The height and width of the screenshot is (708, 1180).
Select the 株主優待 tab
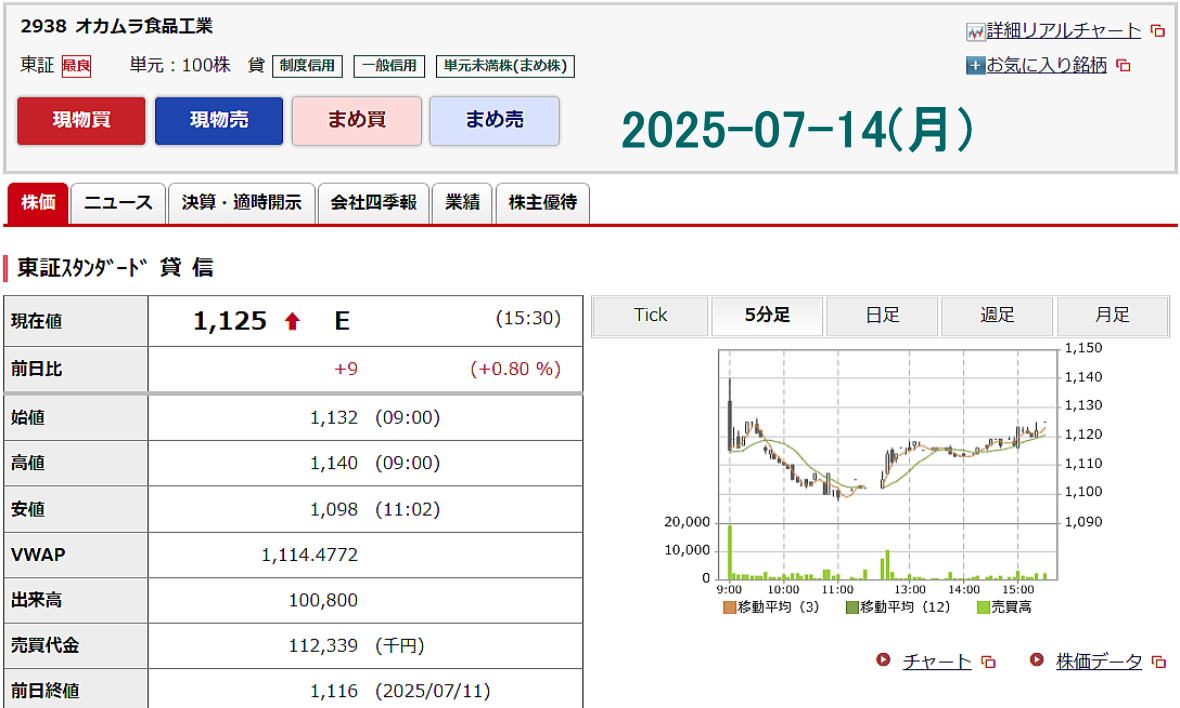543,203
